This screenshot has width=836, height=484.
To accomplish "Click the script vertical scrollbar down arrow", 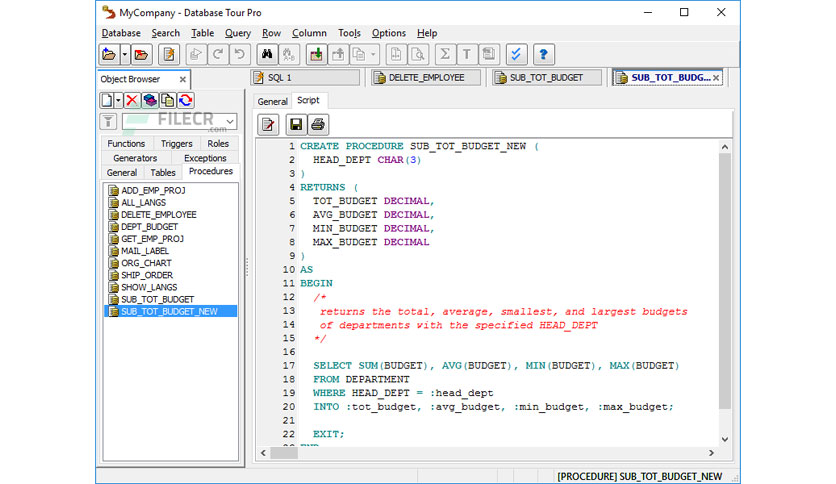I will pos(725,440).
